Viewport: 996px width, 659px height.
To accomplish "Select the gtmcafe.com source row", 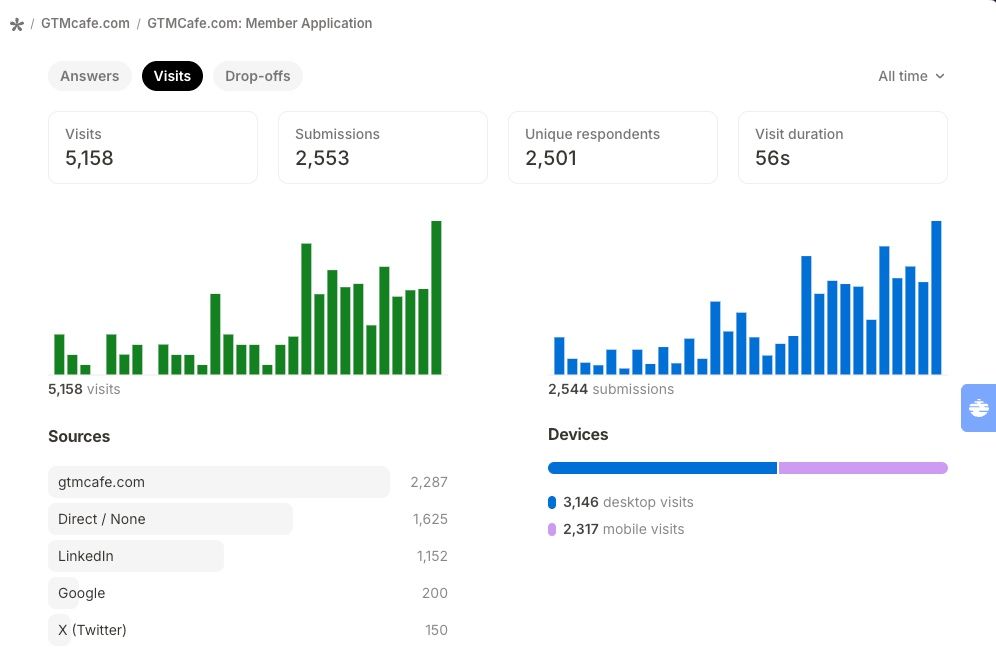I will [248, 482].
